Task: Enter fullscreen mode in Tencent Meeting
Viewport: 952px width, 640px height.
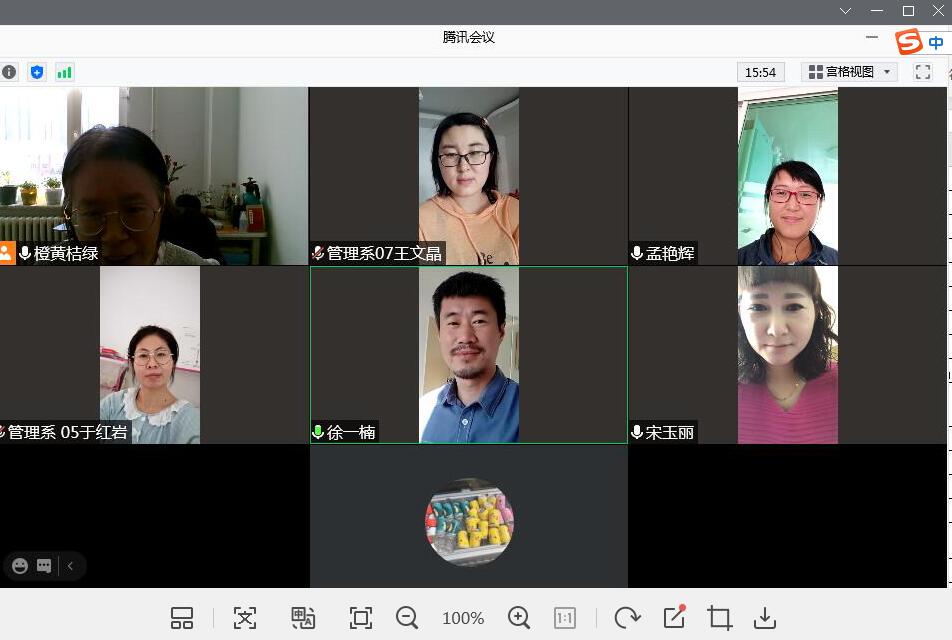Action: (x=923, y=72)
